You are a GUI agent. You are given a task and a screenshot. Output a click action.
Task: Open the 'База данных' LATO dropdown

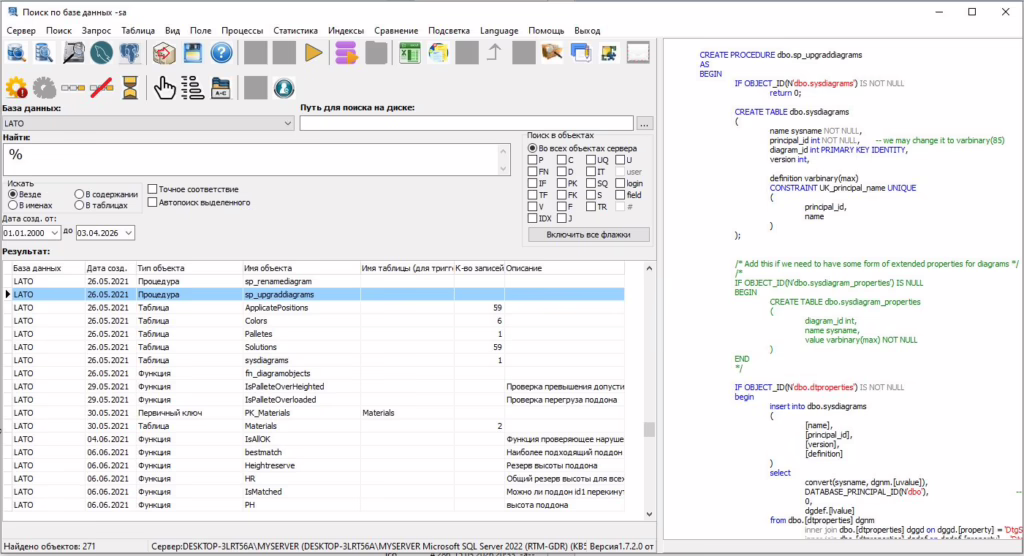pos(287,123)
